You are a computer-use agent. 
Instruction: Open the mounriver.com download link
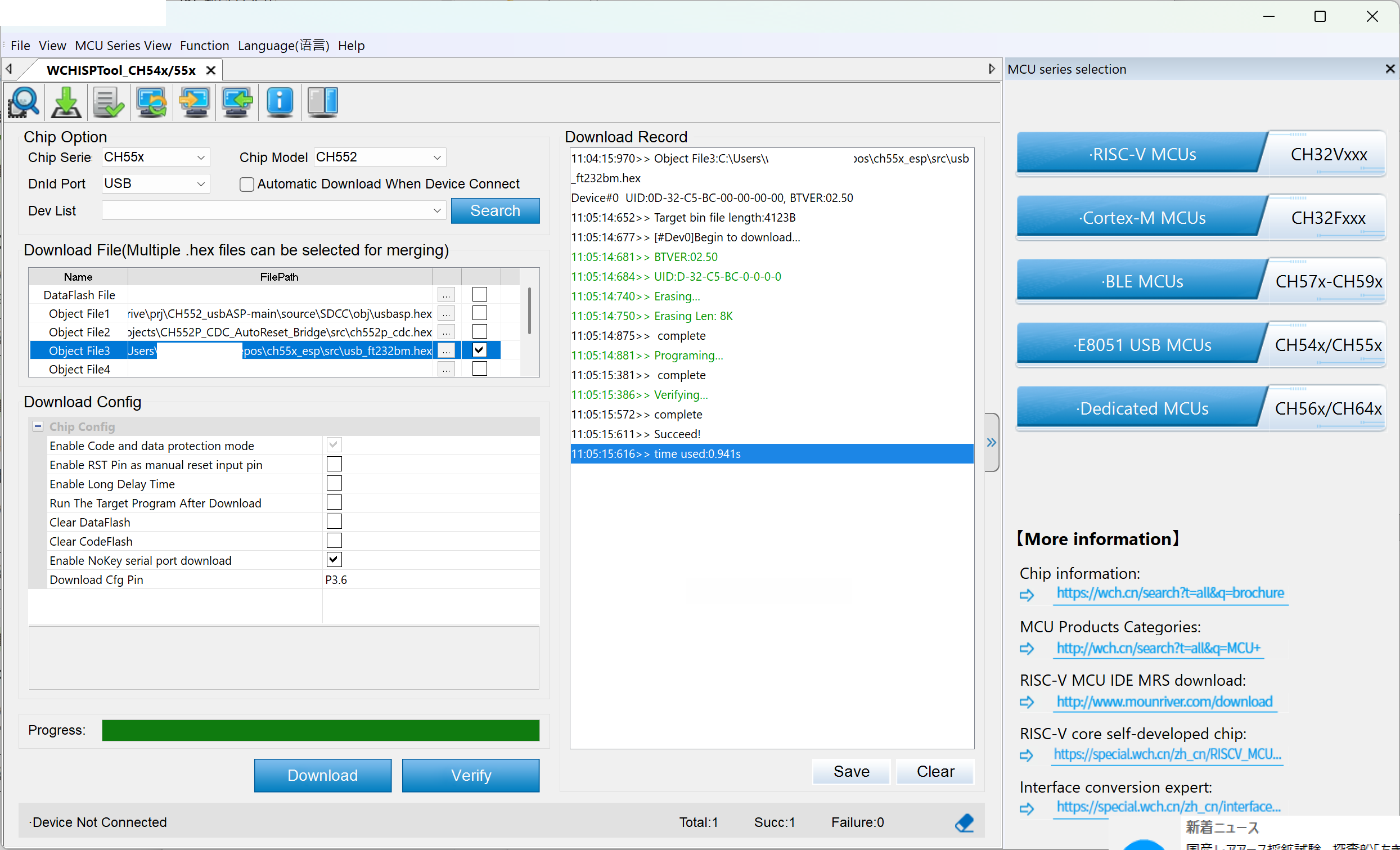click(x=1164, y=701)
